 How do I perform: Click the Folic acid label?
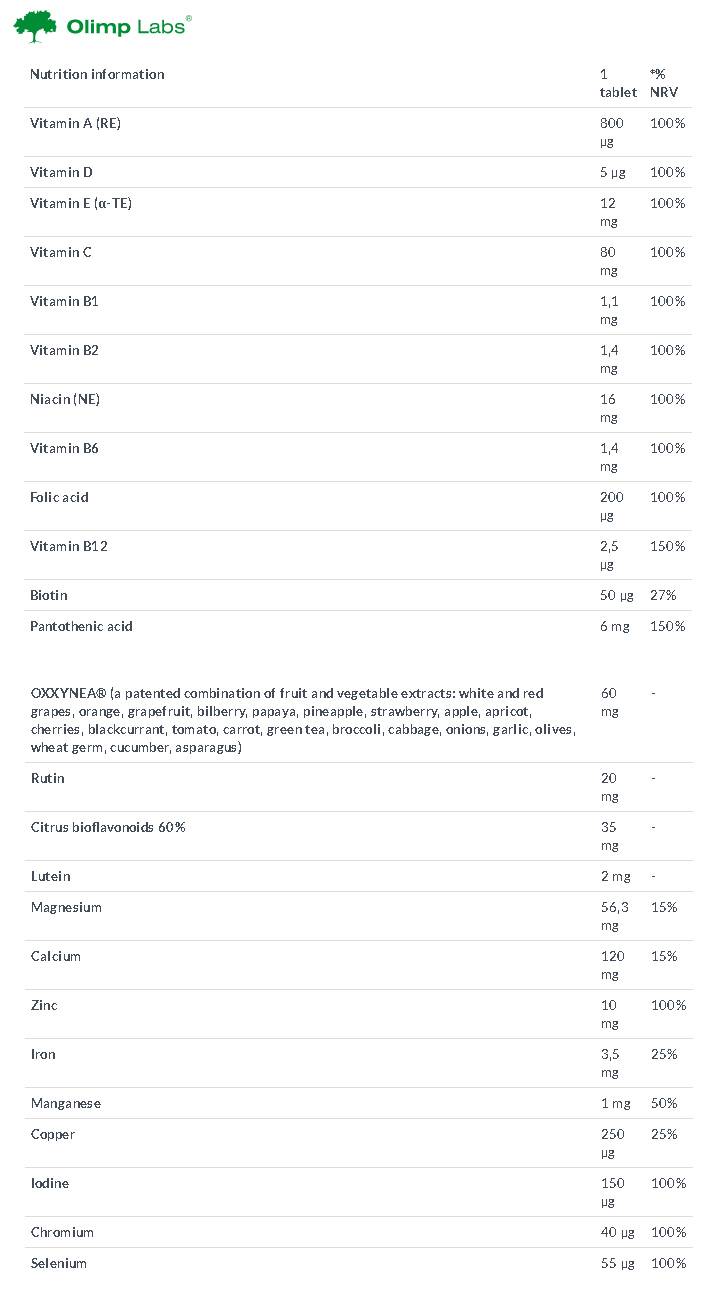point(59,497)
